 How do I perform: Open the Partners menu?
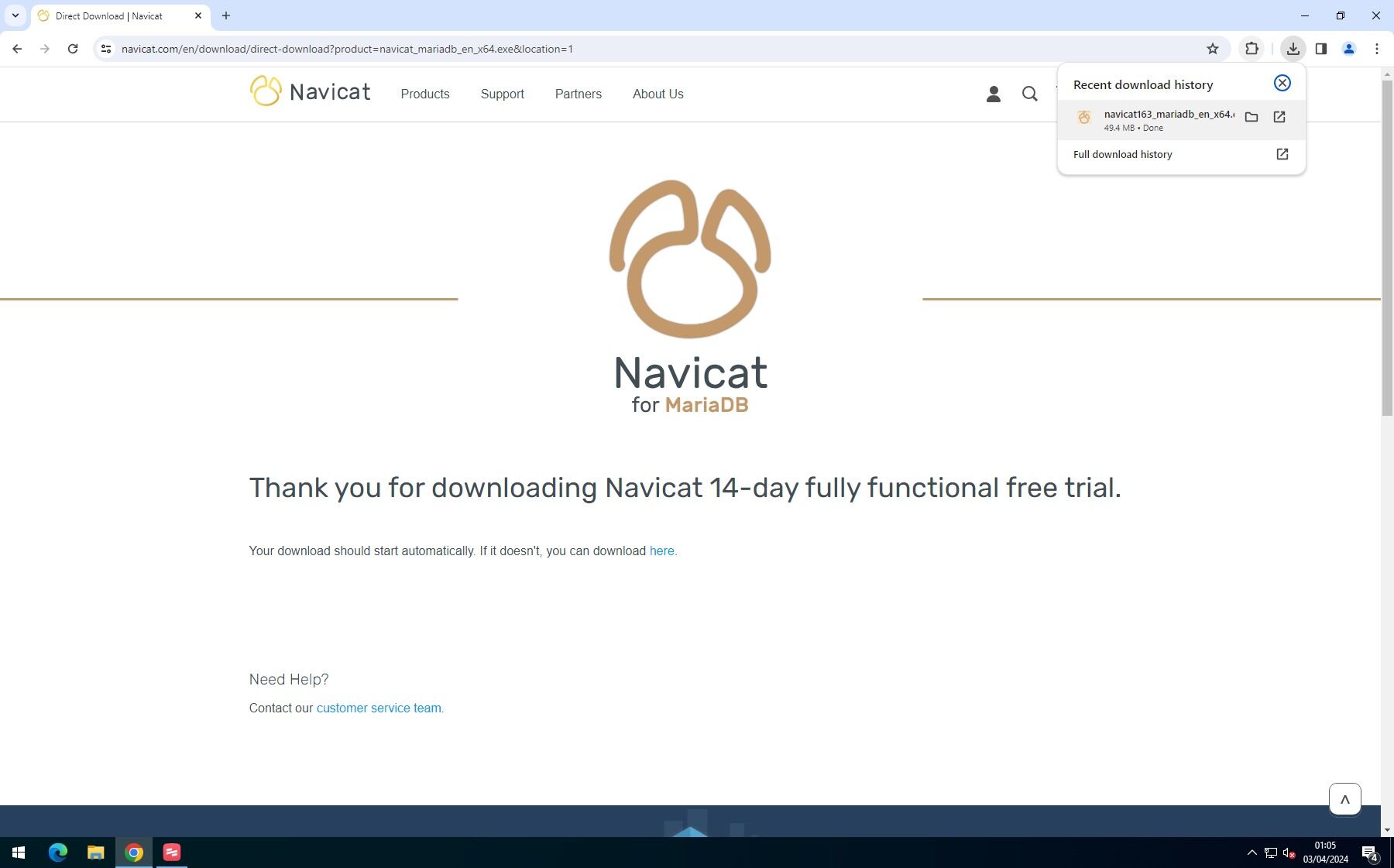click(x=579, y=94)
